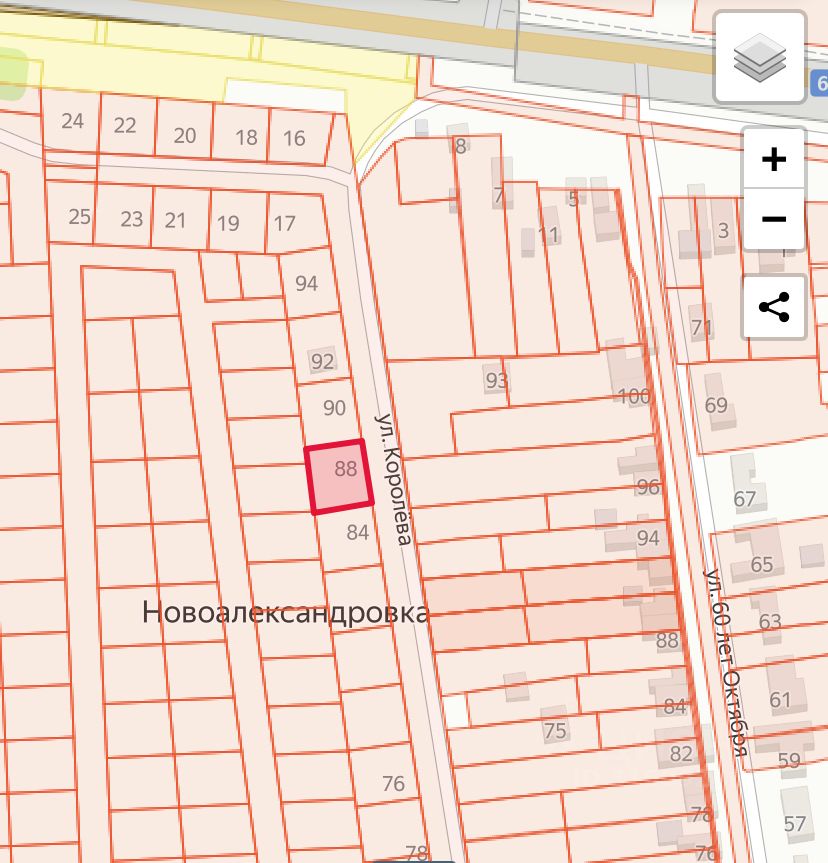The width and height of the screenshot is (828, 863).
Task: Click parcel number 76 on ул. Королёва
Action: click(393, 783)
